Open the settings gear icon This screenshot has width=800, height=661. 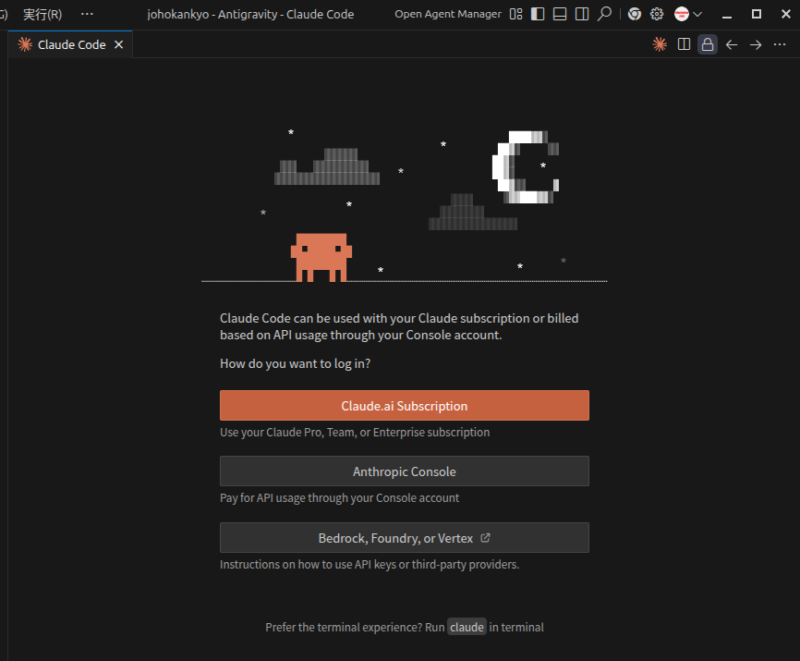coord(657,14)
